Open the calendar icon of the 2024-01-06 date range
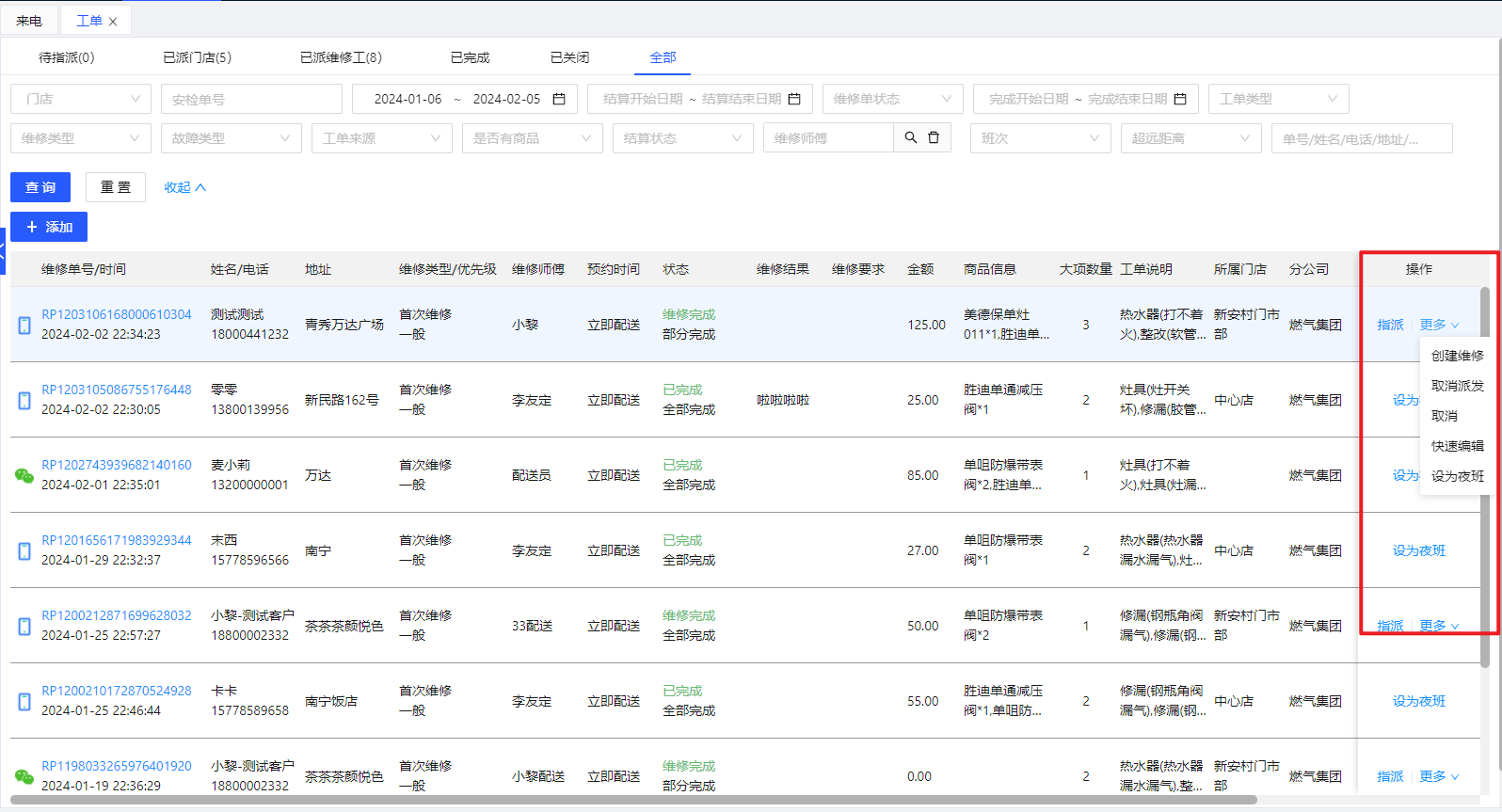Viewport: 1502px width, 812px height. pyautogui.click(x=559, y=99)
